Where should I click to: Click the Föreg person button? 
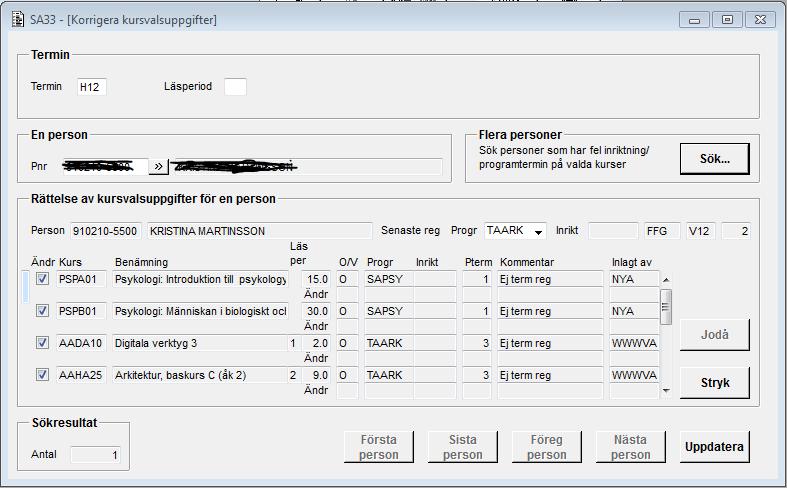click(547, 446)
